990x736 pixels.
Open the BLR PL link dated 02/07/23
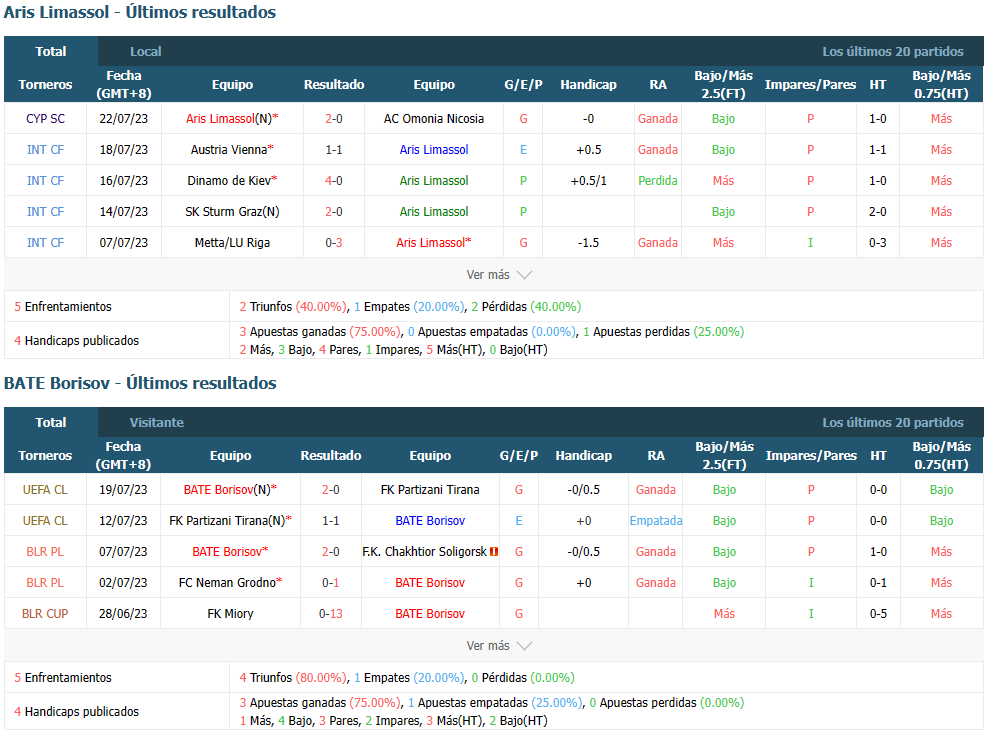45,583
